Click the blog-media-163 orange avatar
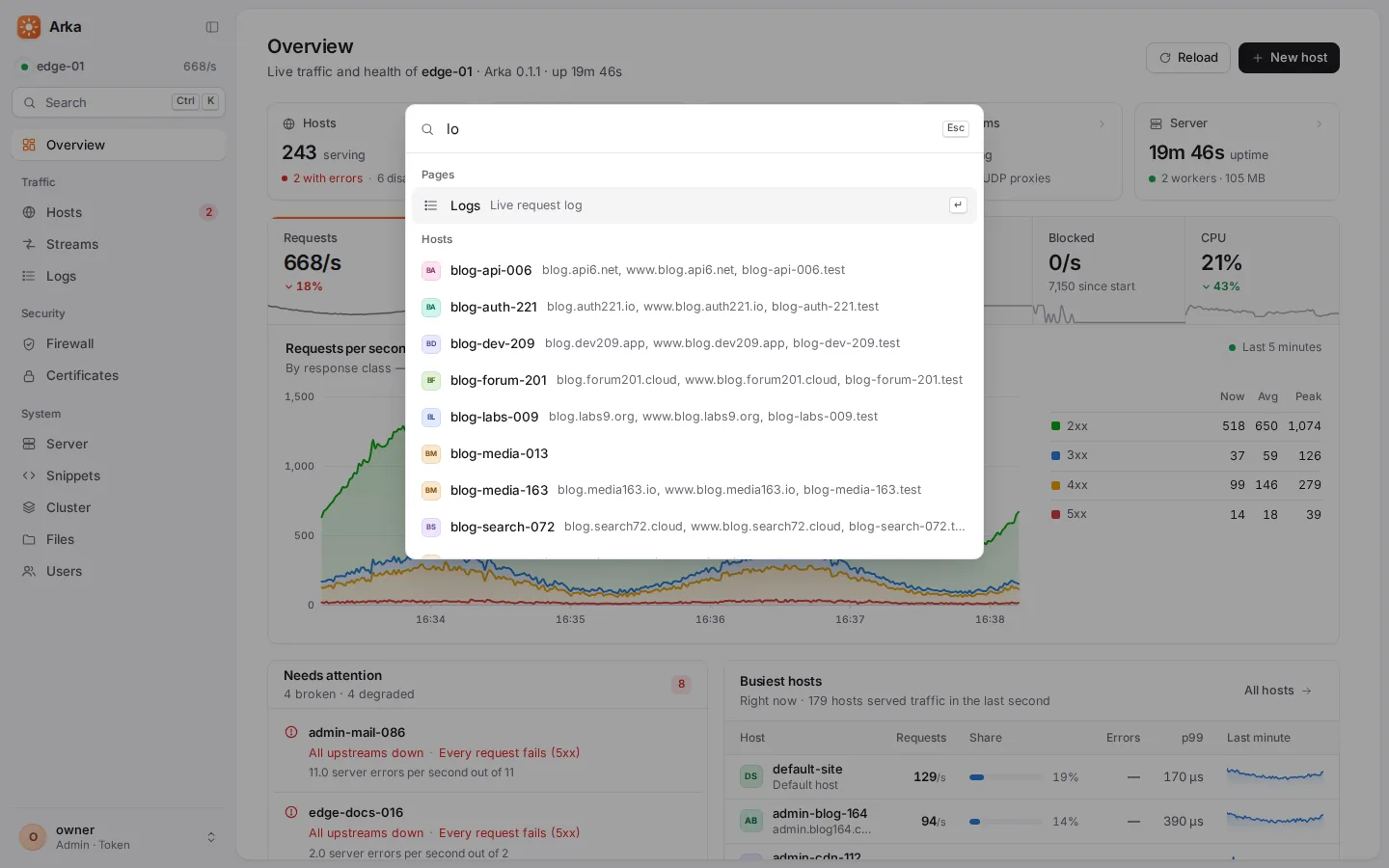 pos(431,491)
